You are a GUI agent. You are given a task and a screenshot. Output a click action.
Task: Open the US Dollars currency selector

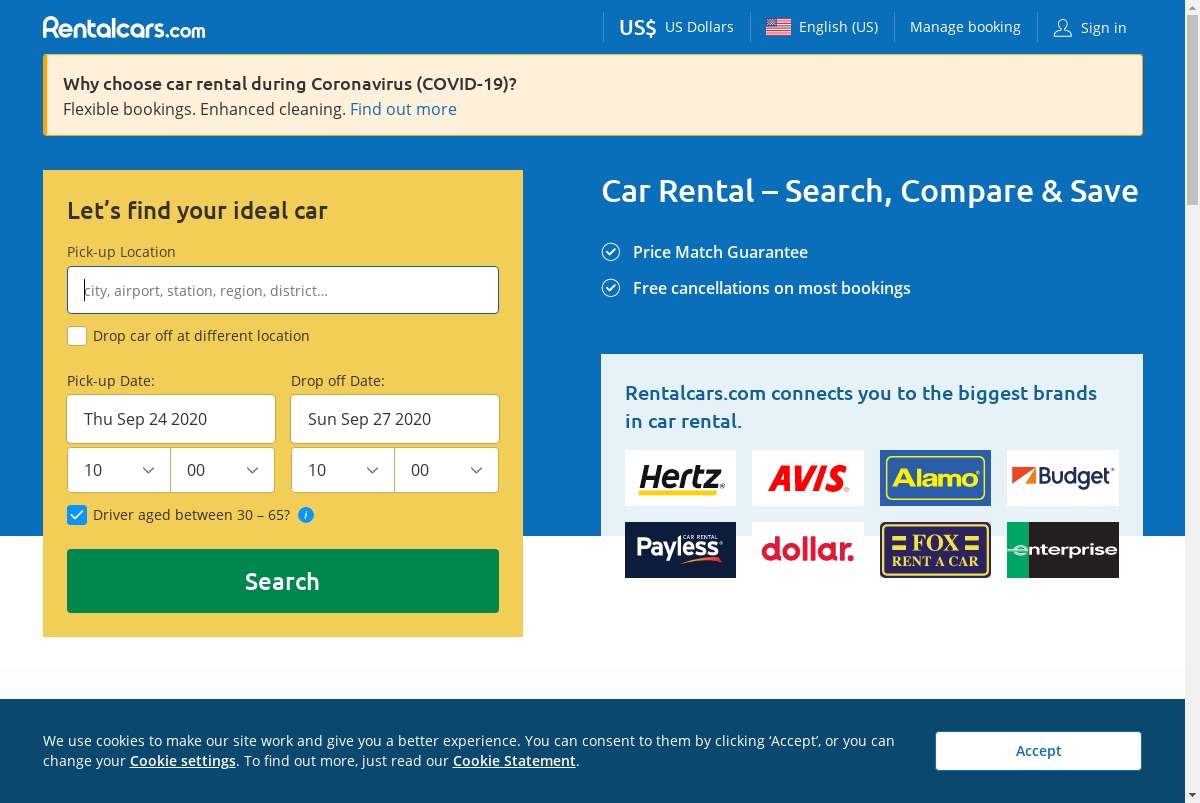(x=676, y=27)
